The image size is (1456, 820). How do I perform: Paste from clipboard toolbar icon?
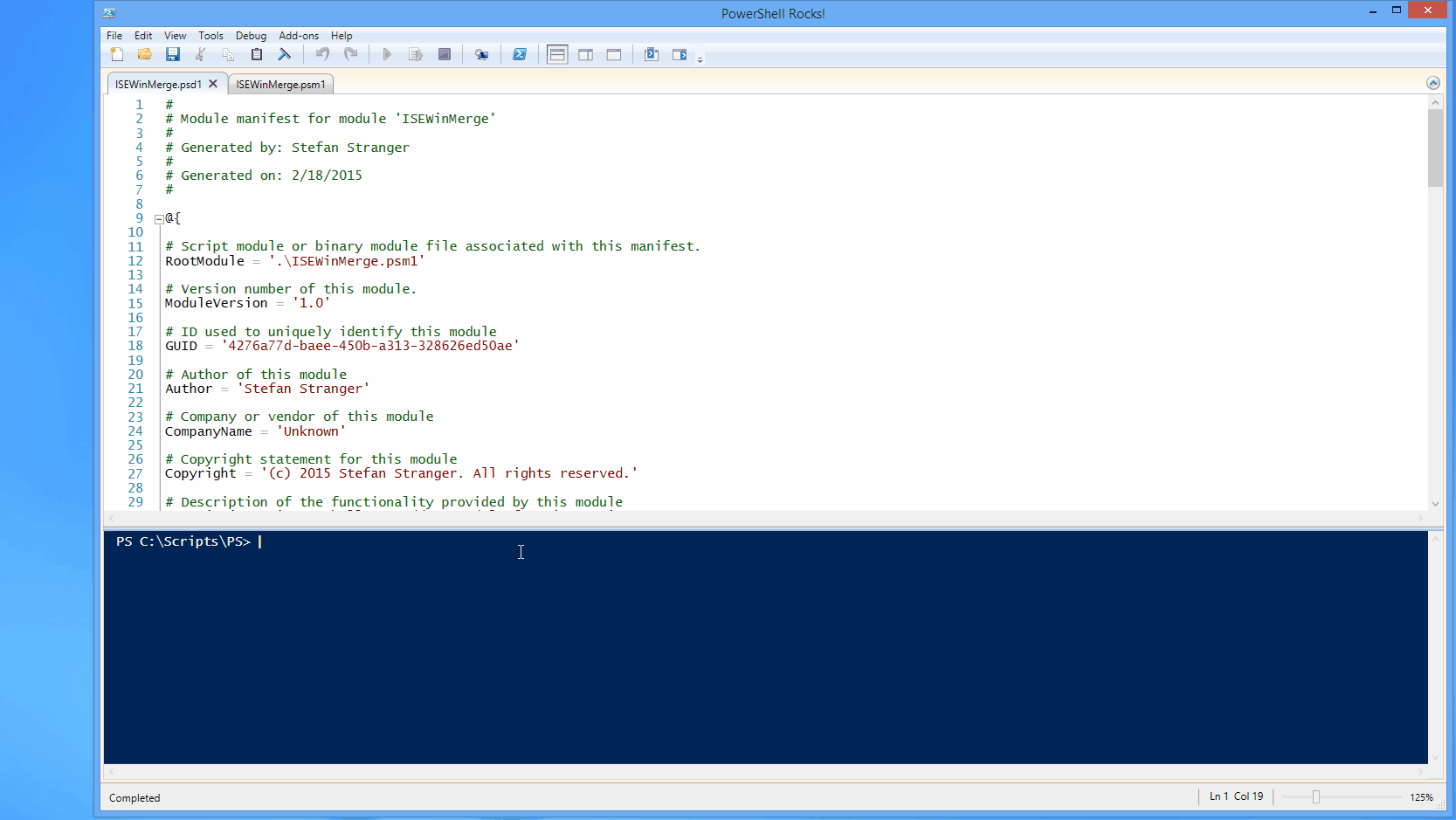click(x=257, y=54)
